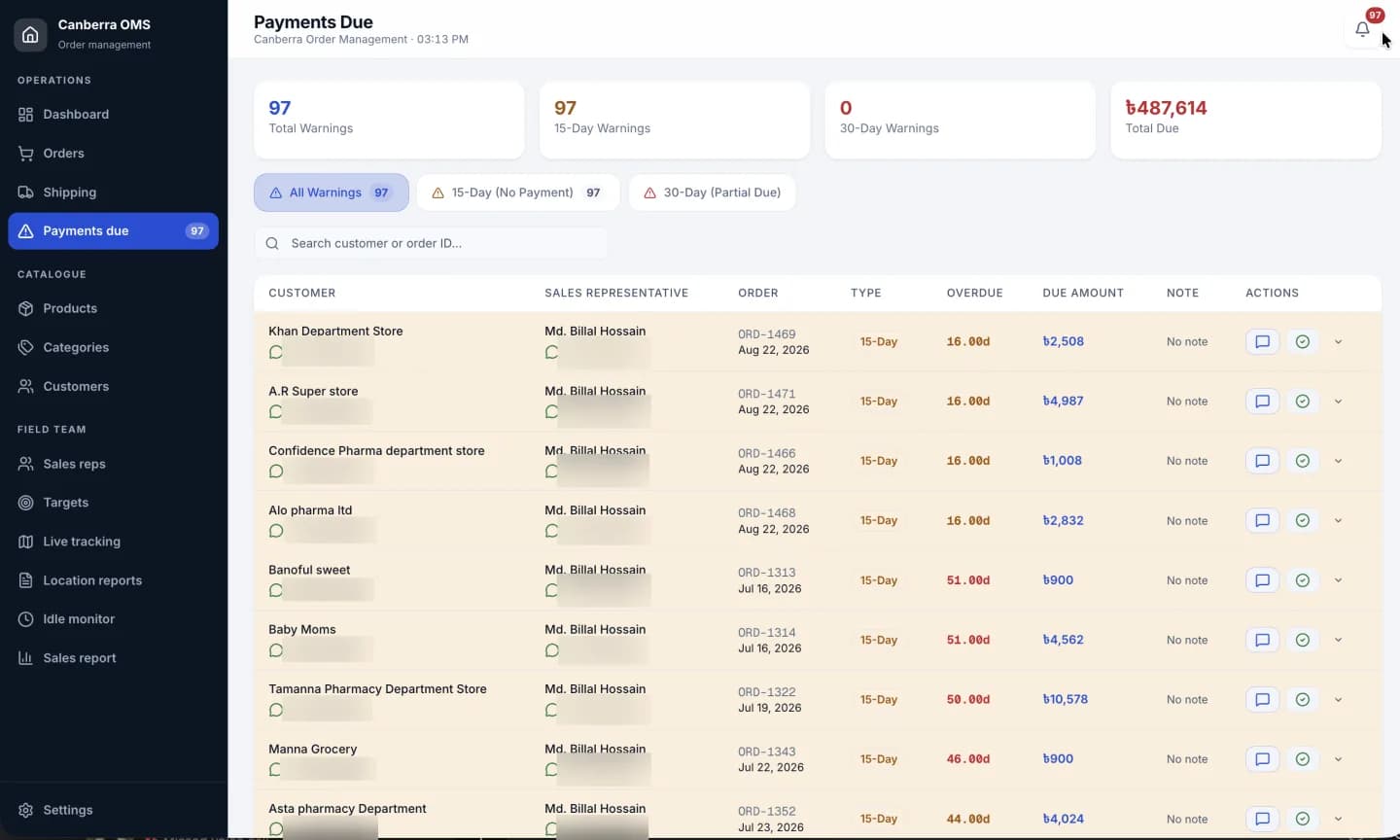Click the DUE AMOUNT column header
The height and width of the screenshot is (840, 1400).
[x=1083, y=293]
